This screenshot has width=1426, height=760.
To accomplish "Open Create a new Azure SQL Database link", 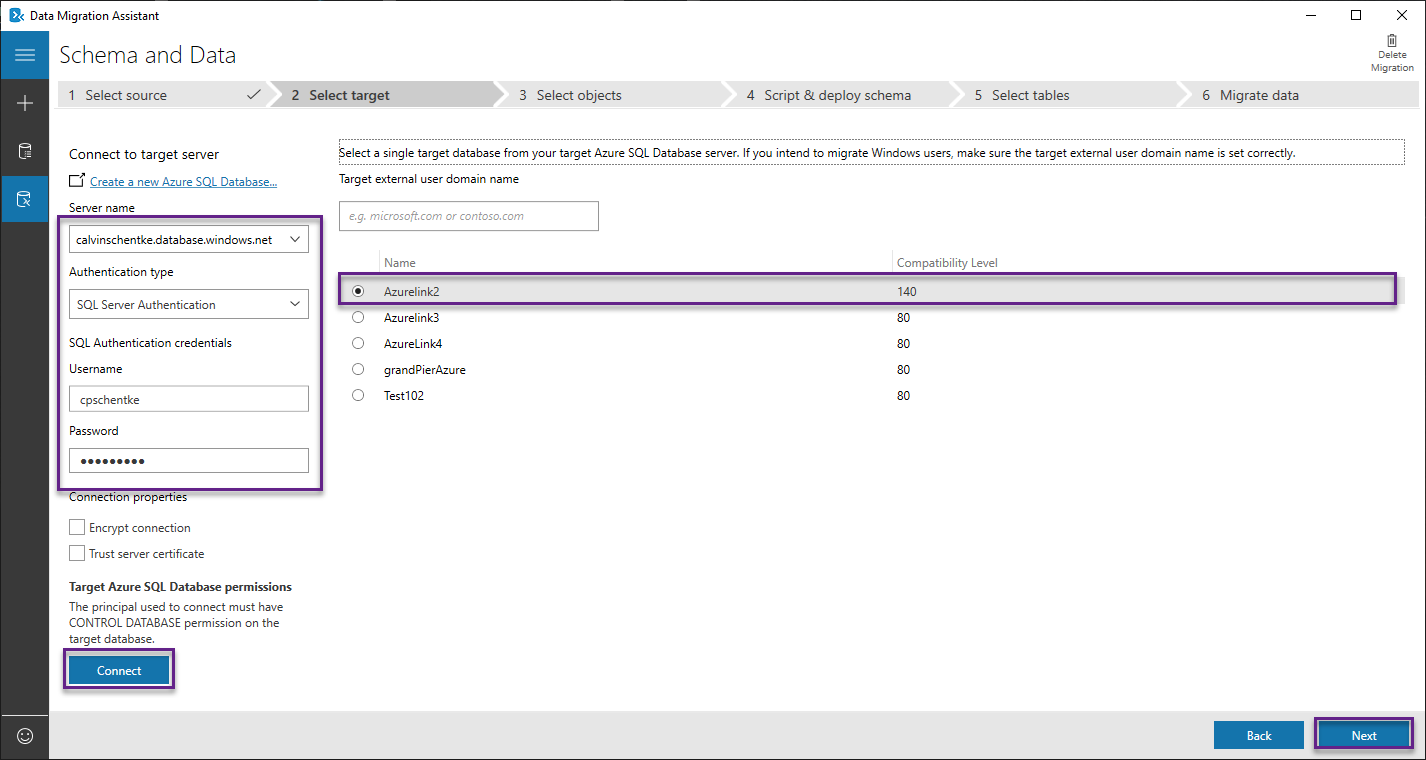I will point(183,181).
